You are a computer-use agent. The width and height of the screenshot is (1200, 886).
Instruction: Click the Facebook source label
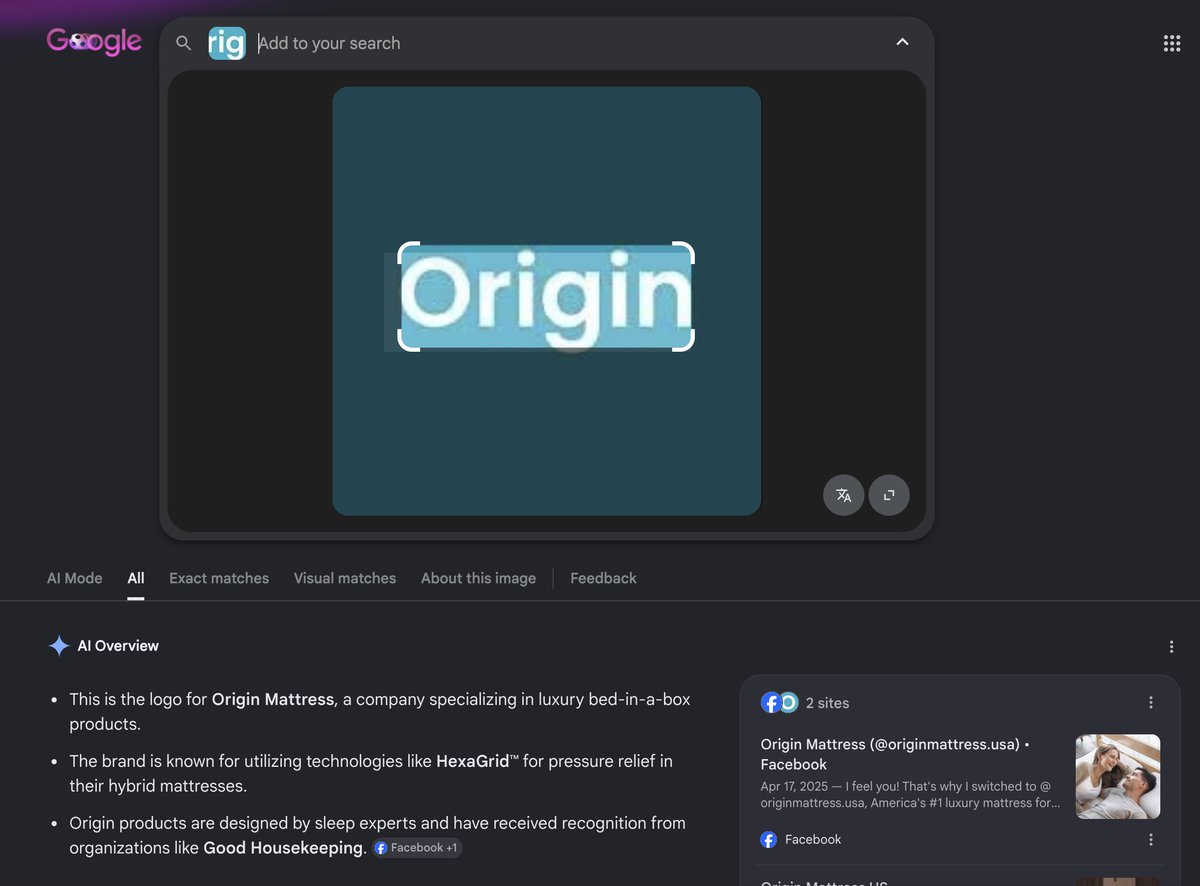click(x=813, y=840)
